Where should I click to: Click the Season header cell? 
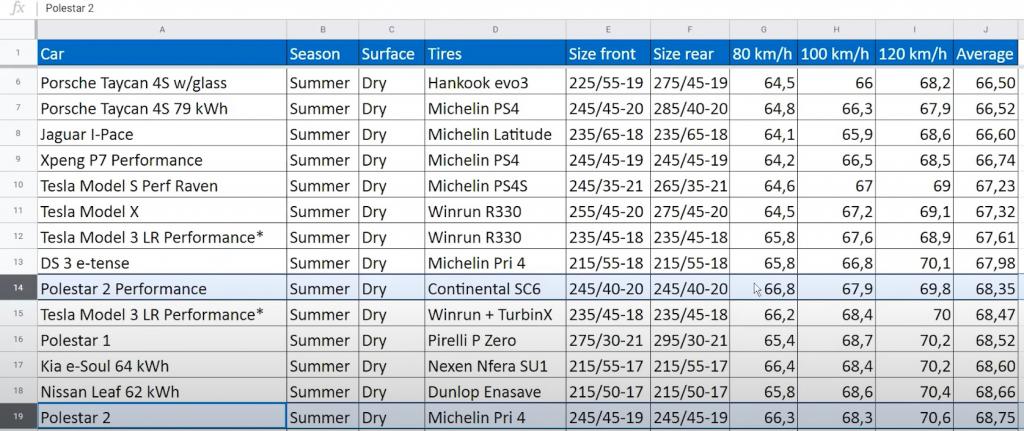323,54
